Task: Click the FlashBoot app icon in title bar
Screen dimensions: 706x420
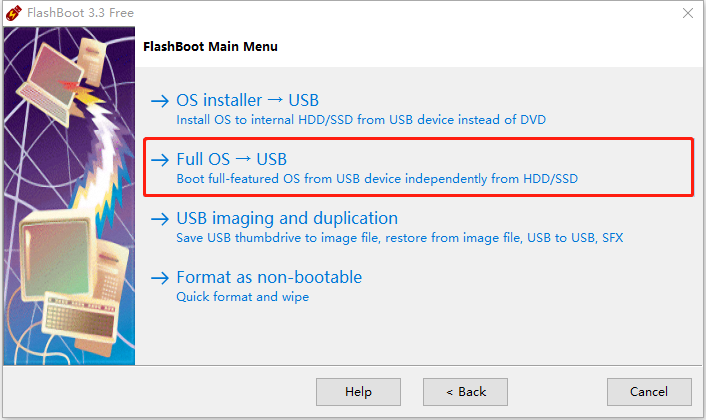Action: point(13,13)
